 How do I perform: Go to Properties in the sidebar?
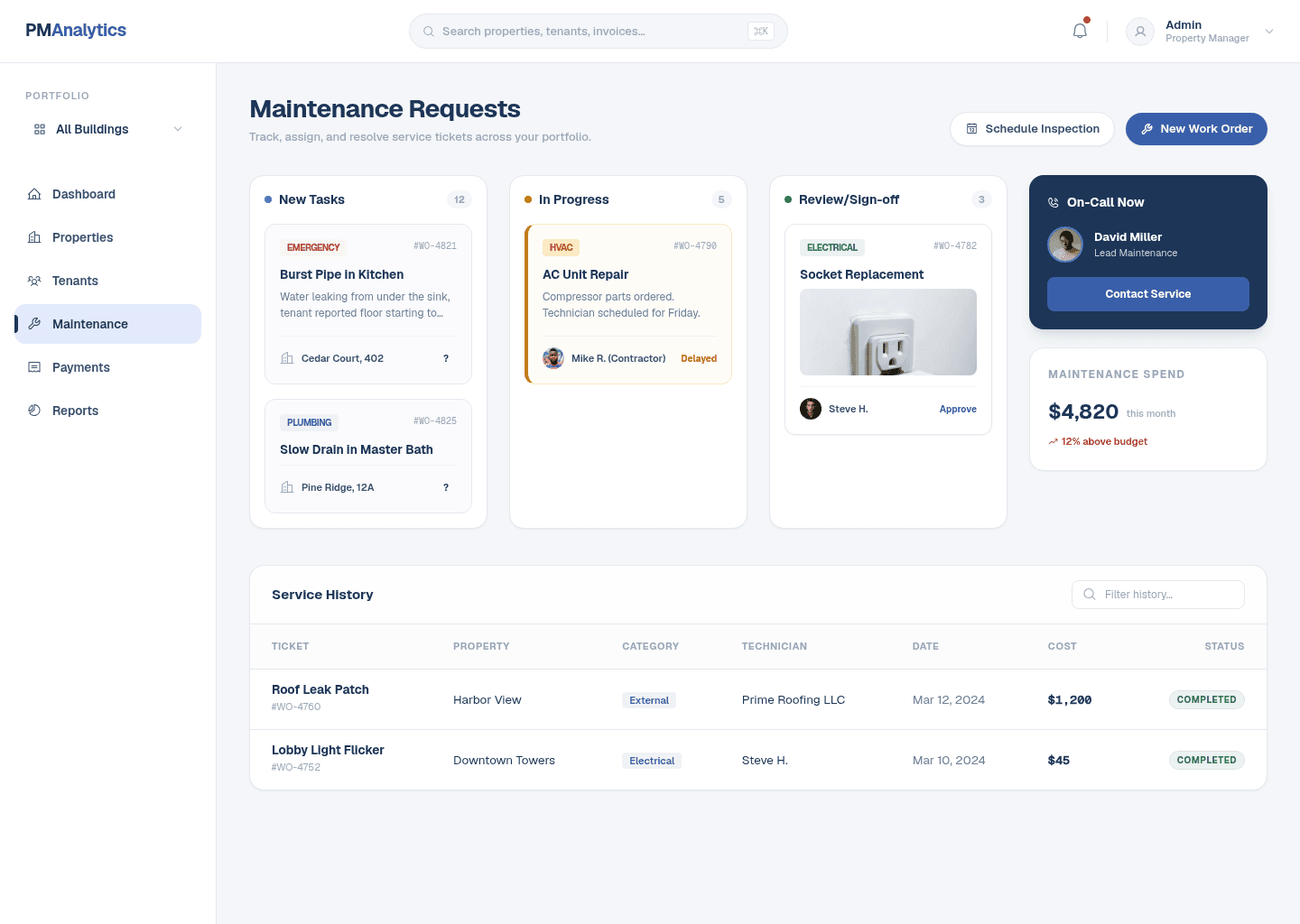pyautogui.click(x=108, y=237)
